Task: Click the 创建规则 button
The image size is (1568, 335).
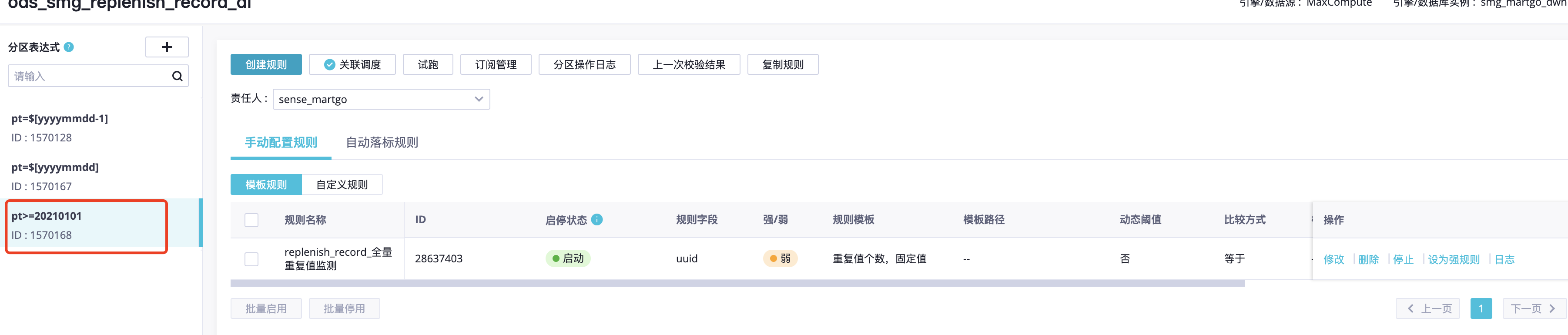Action: tap(266, 64)
